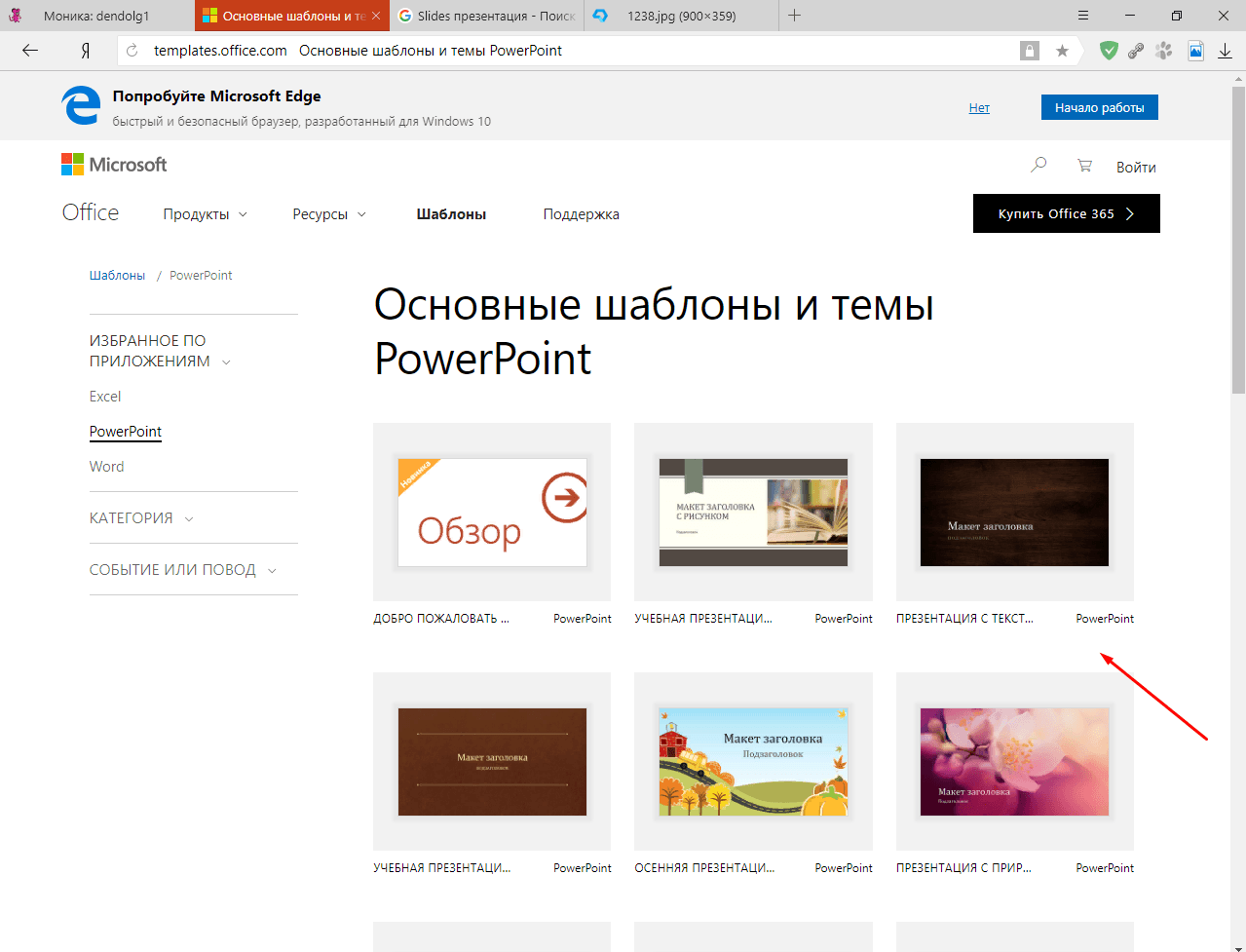This screenshot has width=1246, height=952.
Task: Switch to the 1238.jpg tab
Action: tap(682, 16)
